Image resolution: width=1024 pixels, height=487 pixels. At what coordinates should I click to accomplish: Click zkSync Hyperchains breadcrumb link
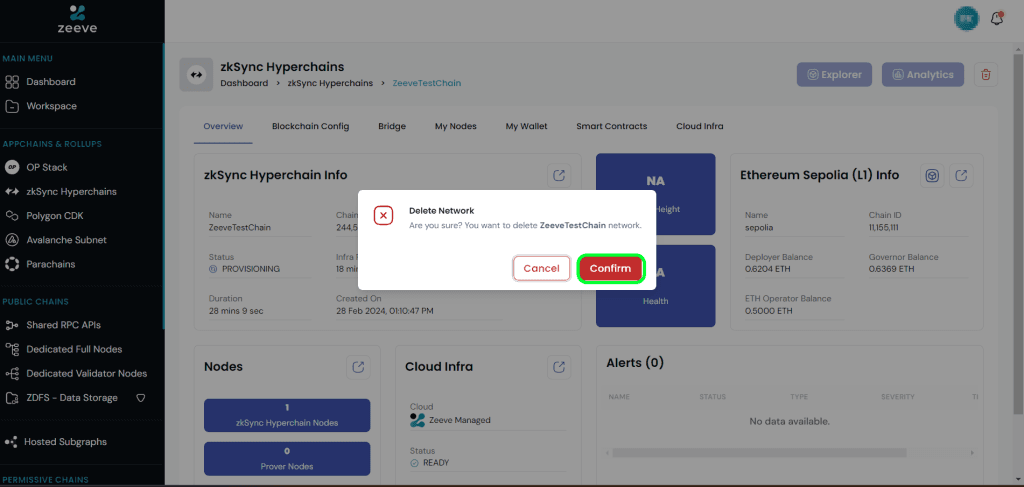point(330,84)
